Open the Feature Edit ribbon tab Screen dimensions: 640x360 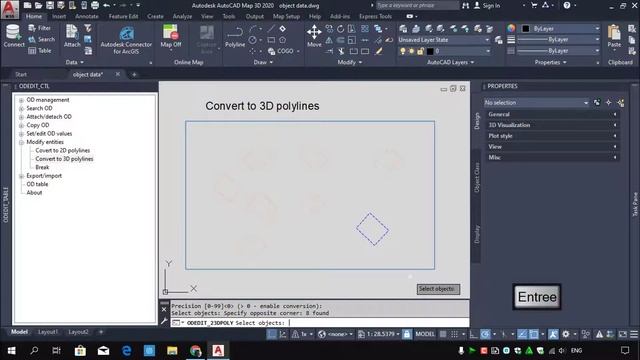(123, 16)
